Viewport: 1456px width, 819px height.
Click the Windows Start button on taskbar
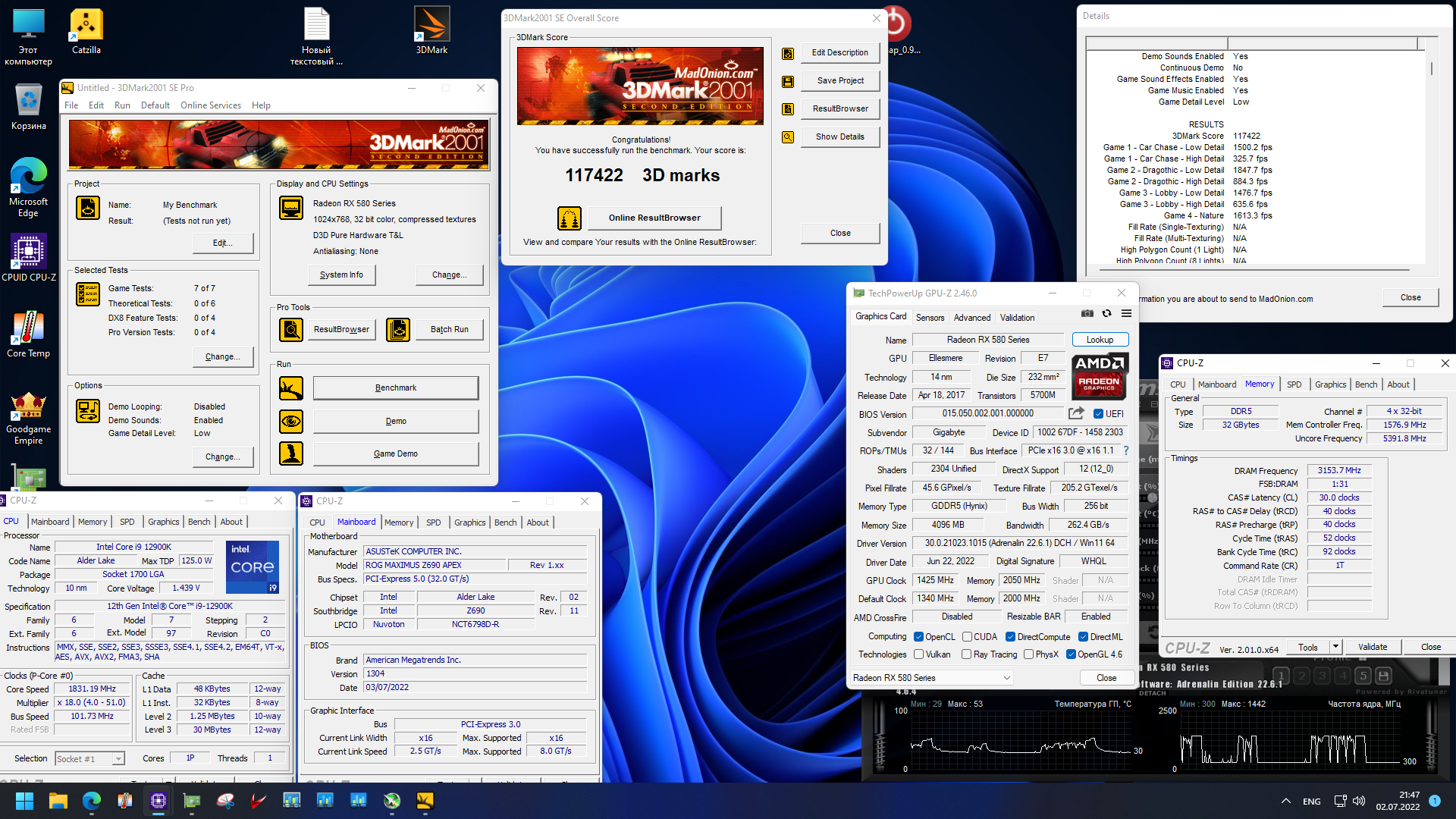[x=24, y=801]
